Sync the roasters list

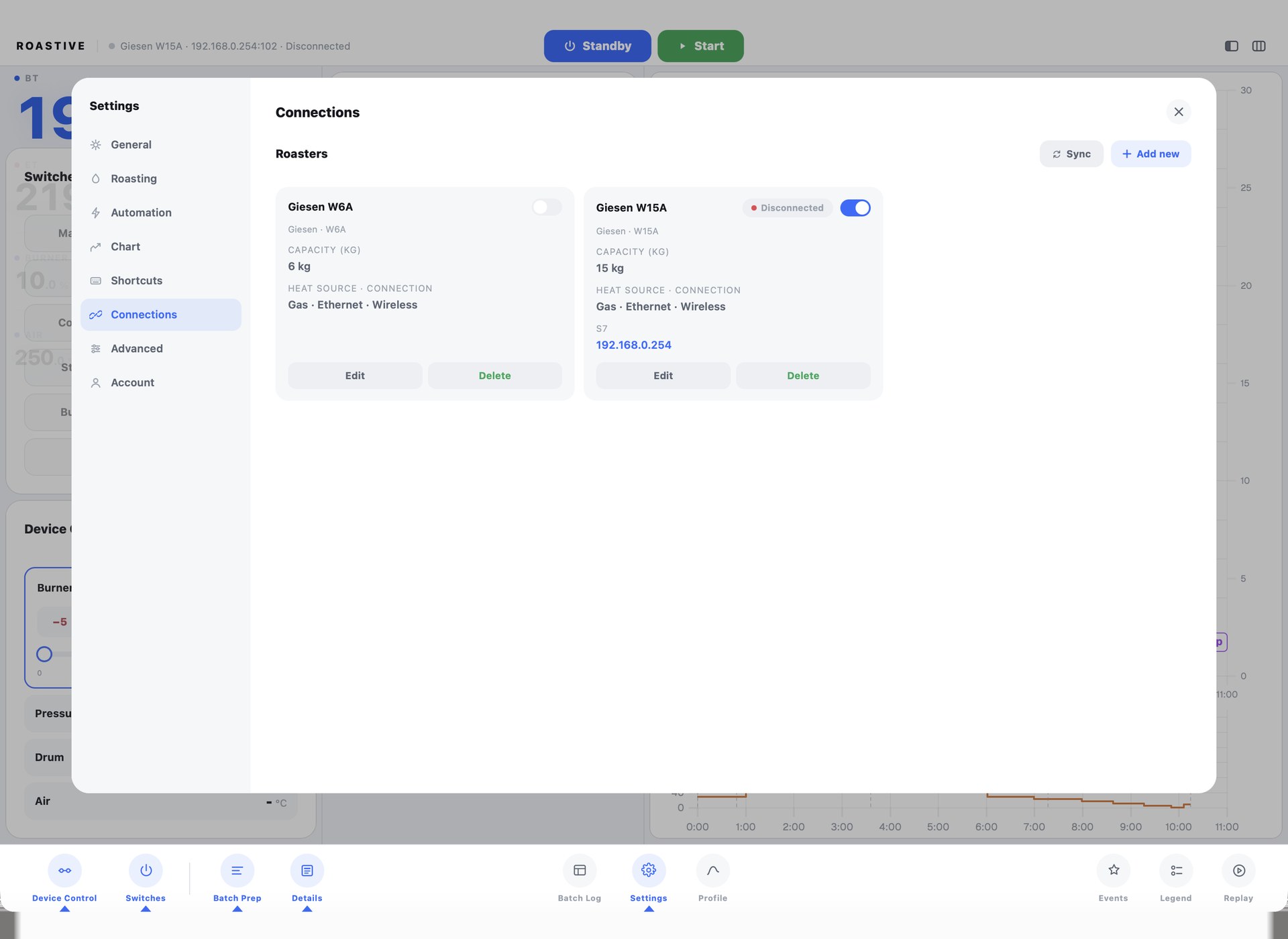pos(1071,154)
